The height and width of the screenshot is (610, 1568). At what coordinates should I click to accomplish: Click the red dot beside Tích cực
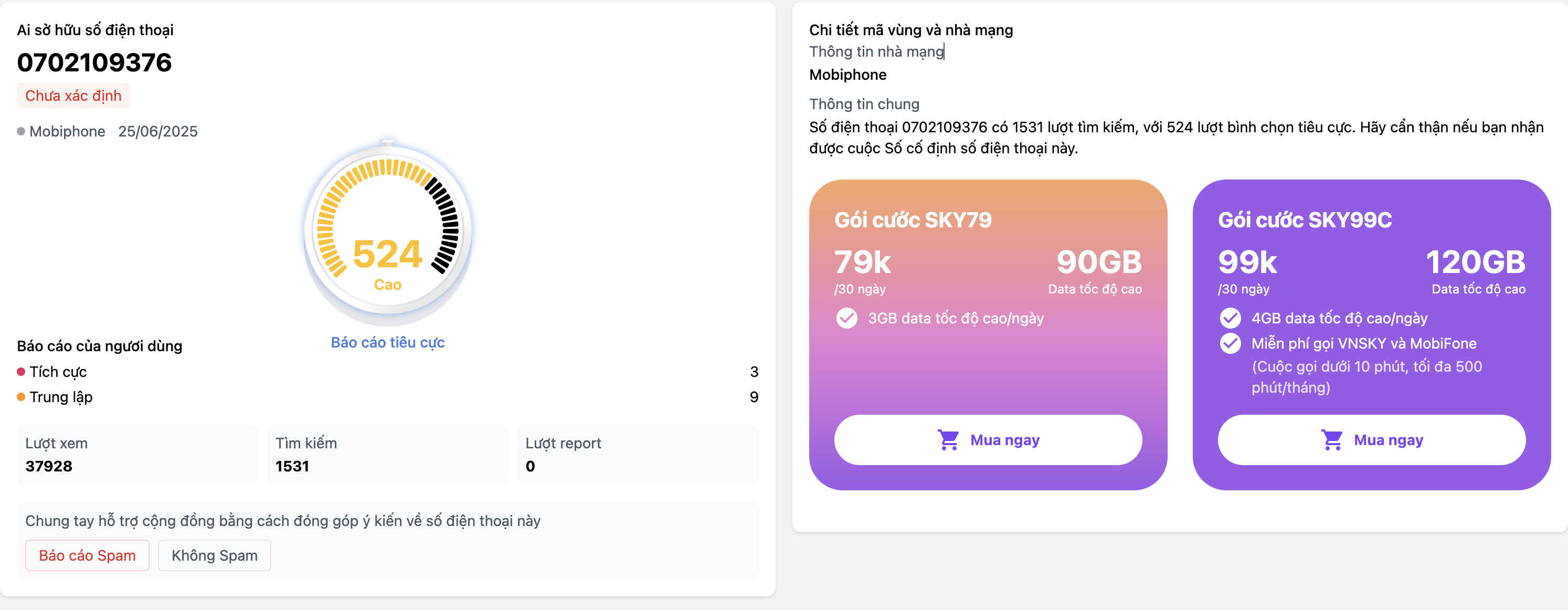(20, 371)
